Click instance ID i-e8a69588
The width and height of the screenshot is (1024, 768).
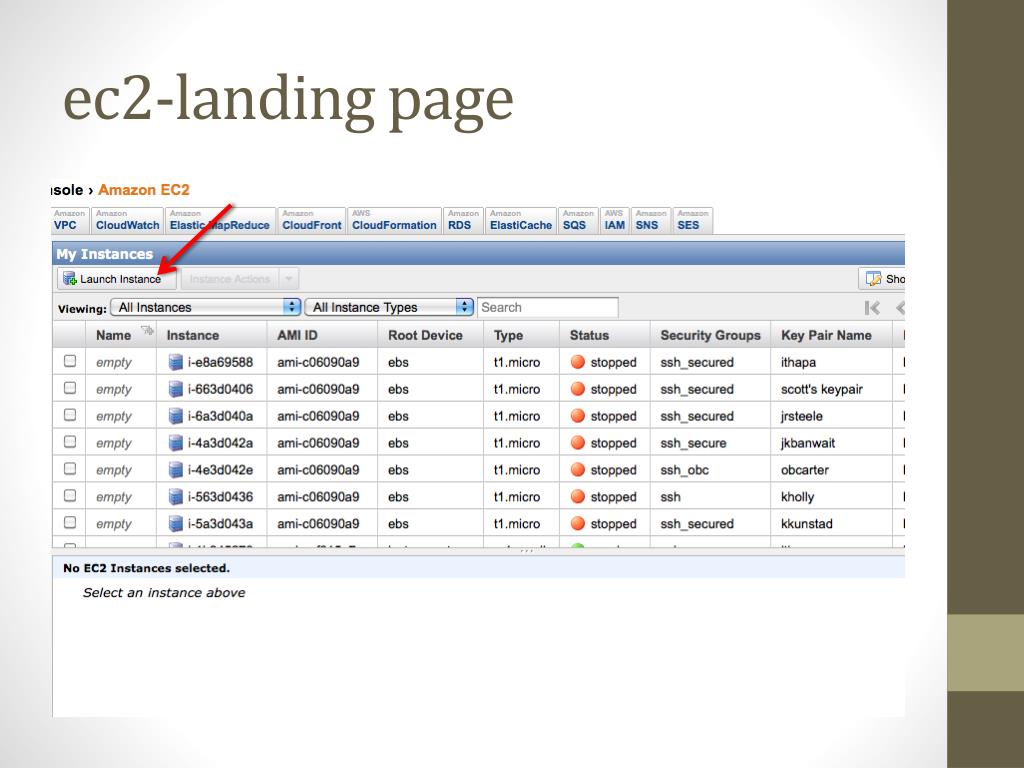point(220,362)
